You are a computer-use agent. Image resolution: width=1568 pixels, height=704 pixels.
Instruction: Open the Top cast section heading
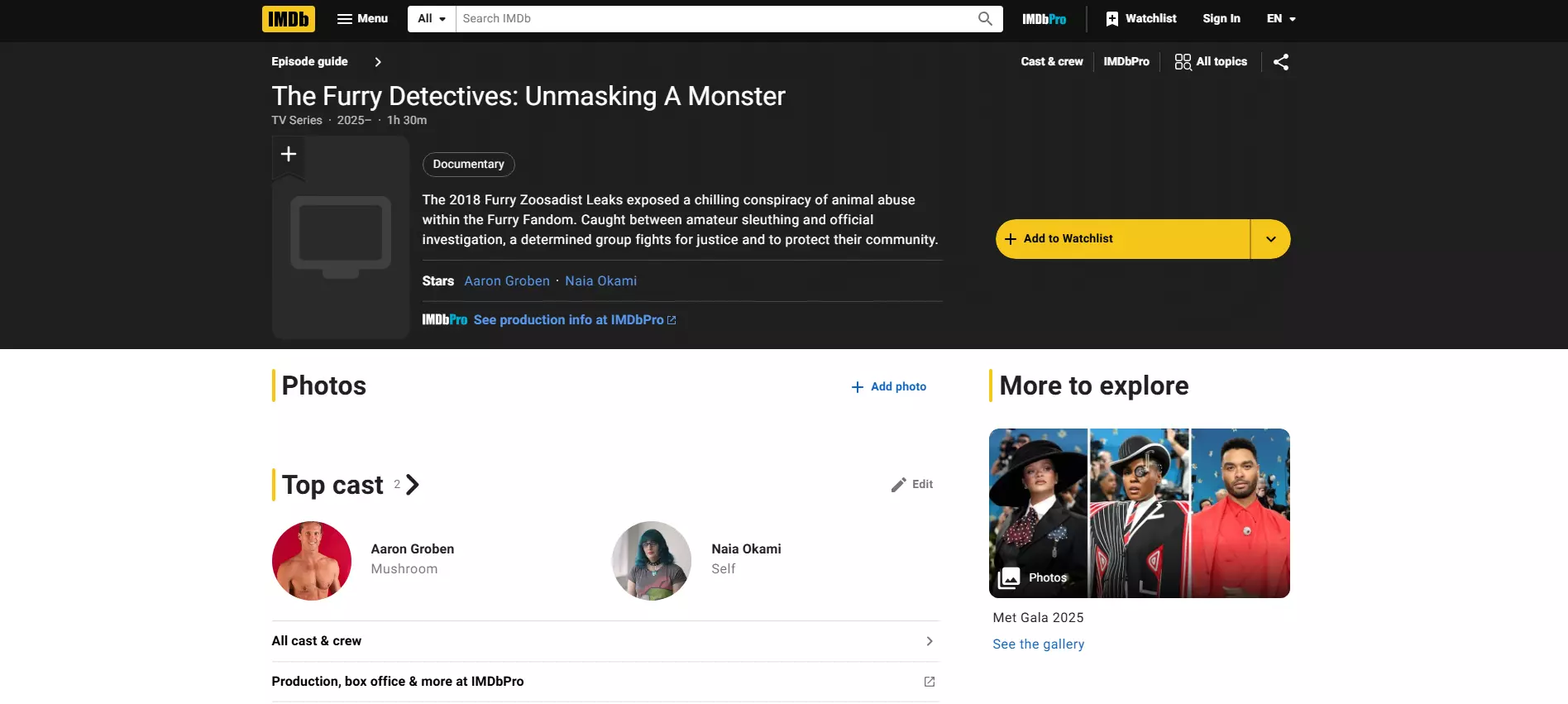click(332, 485)
